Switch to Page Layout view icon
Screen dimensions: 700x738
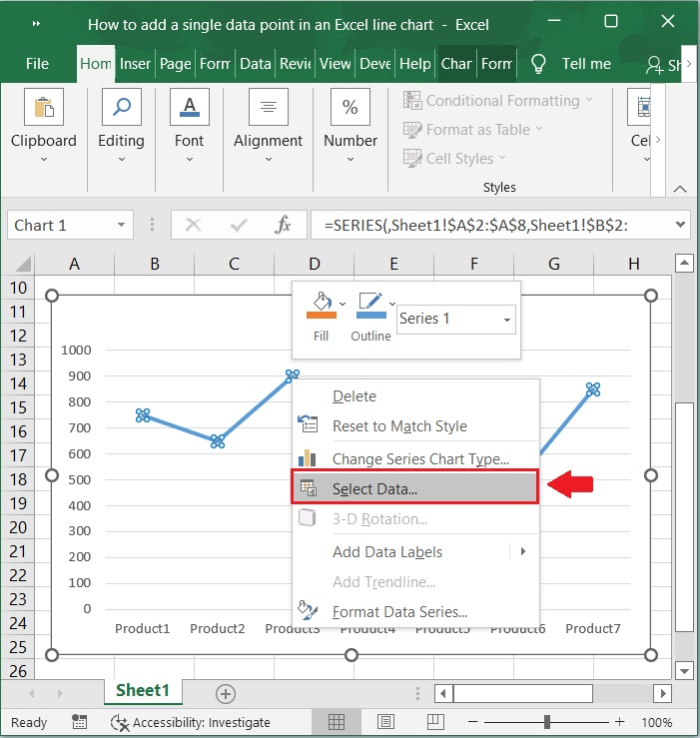(386, 722)
